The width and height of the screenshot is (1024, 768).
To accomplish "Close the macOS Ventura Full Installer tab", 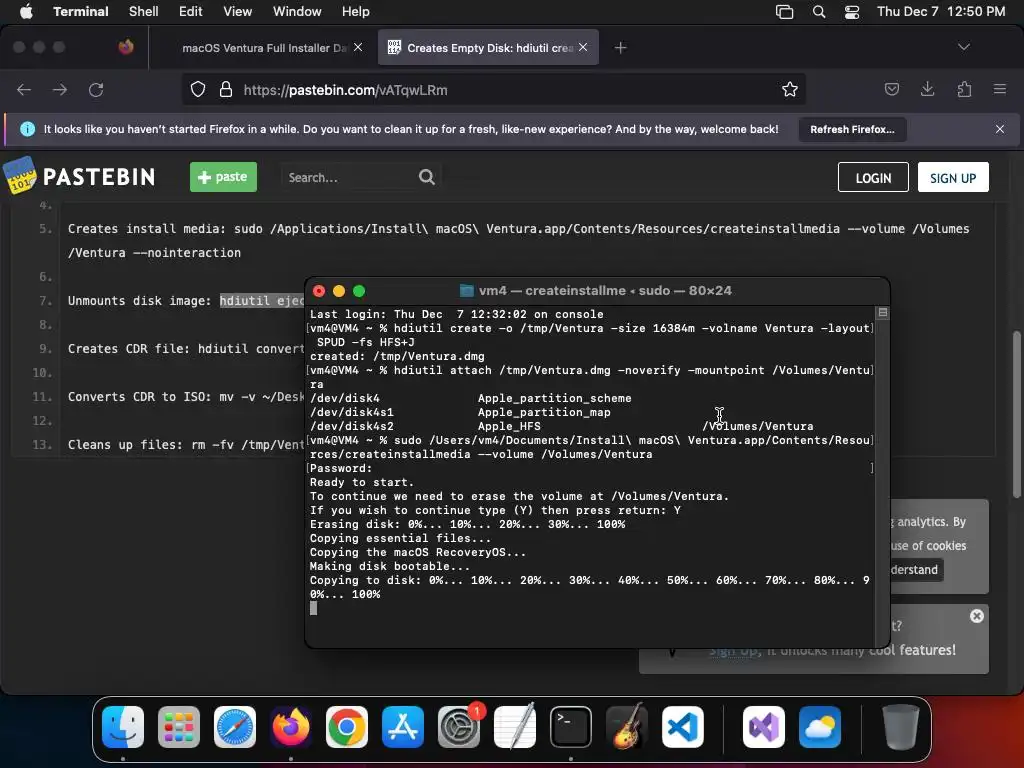I will (358, 47).
